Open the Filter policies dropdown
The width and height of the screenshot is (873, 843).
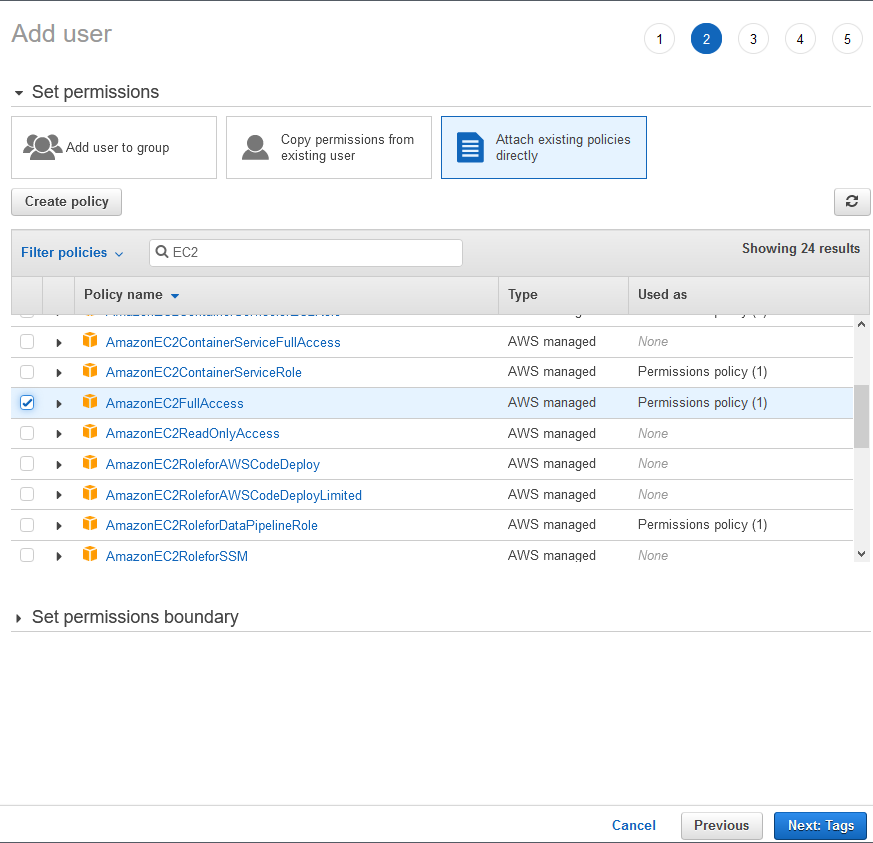click(72, 253)
